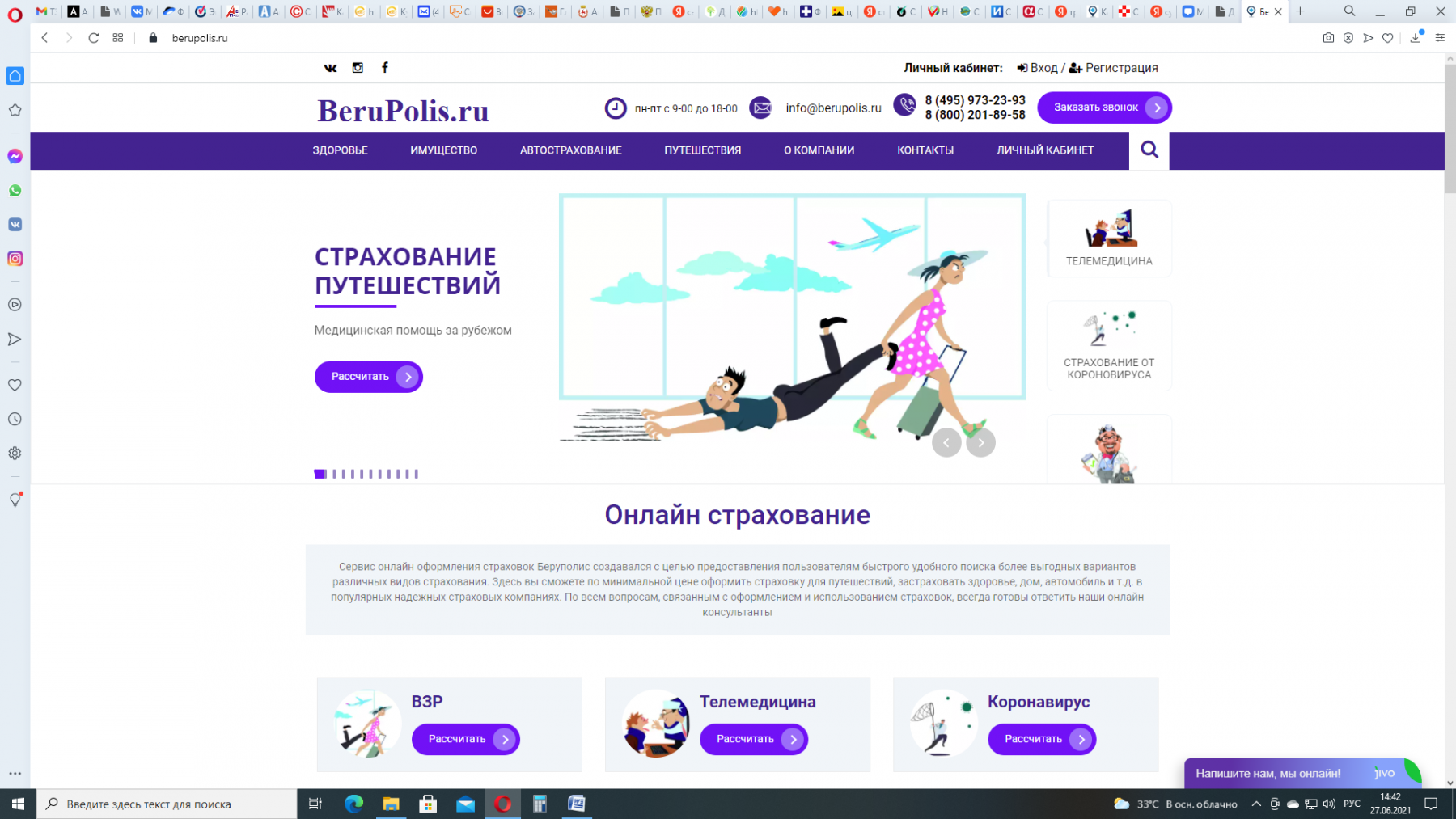Open the ИМУЩЕСТВО menu item
1456x819 pixels.
(443, 150)
